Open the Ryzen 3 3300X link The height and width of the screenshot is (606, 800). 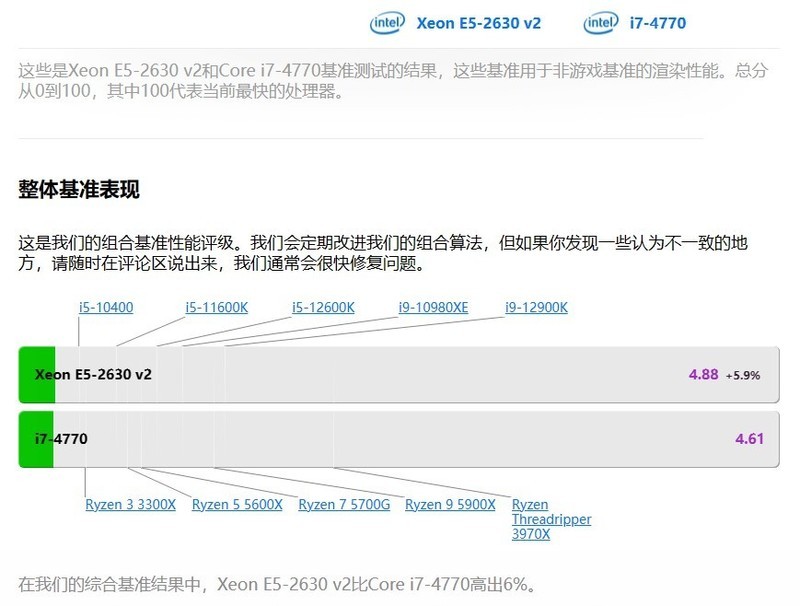(x=131, y=504)
